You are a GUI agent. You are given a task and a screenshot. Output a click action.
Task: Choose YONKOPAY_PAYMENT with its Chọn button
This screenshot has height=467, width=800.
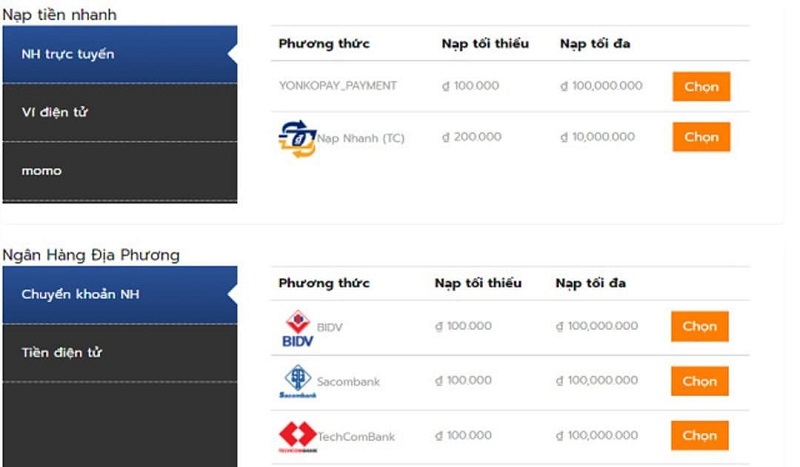(701, 86)
